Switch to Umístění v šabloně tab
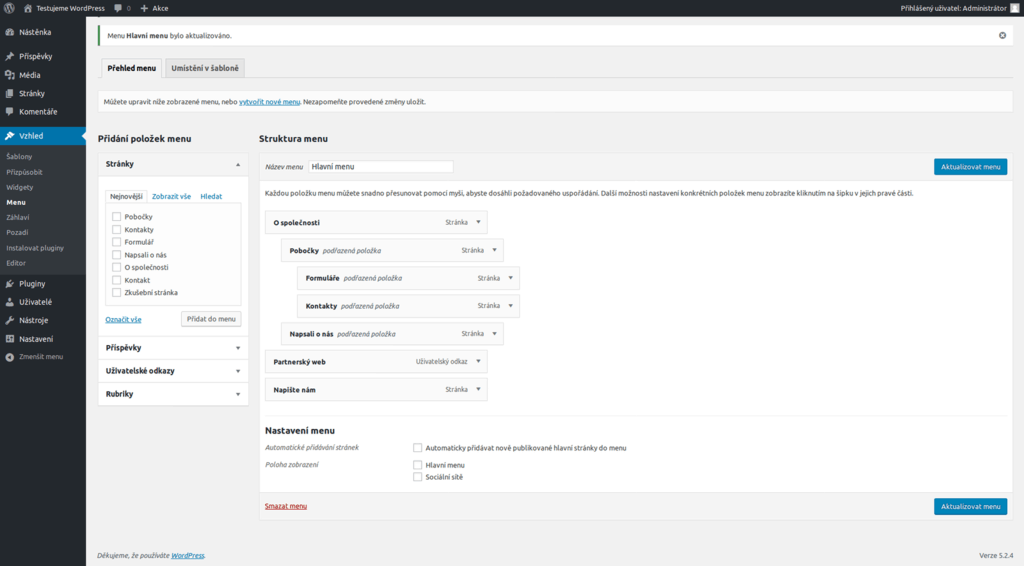Screen dimensions: 1024x566 pyautogui.click(x=204, y=68)
